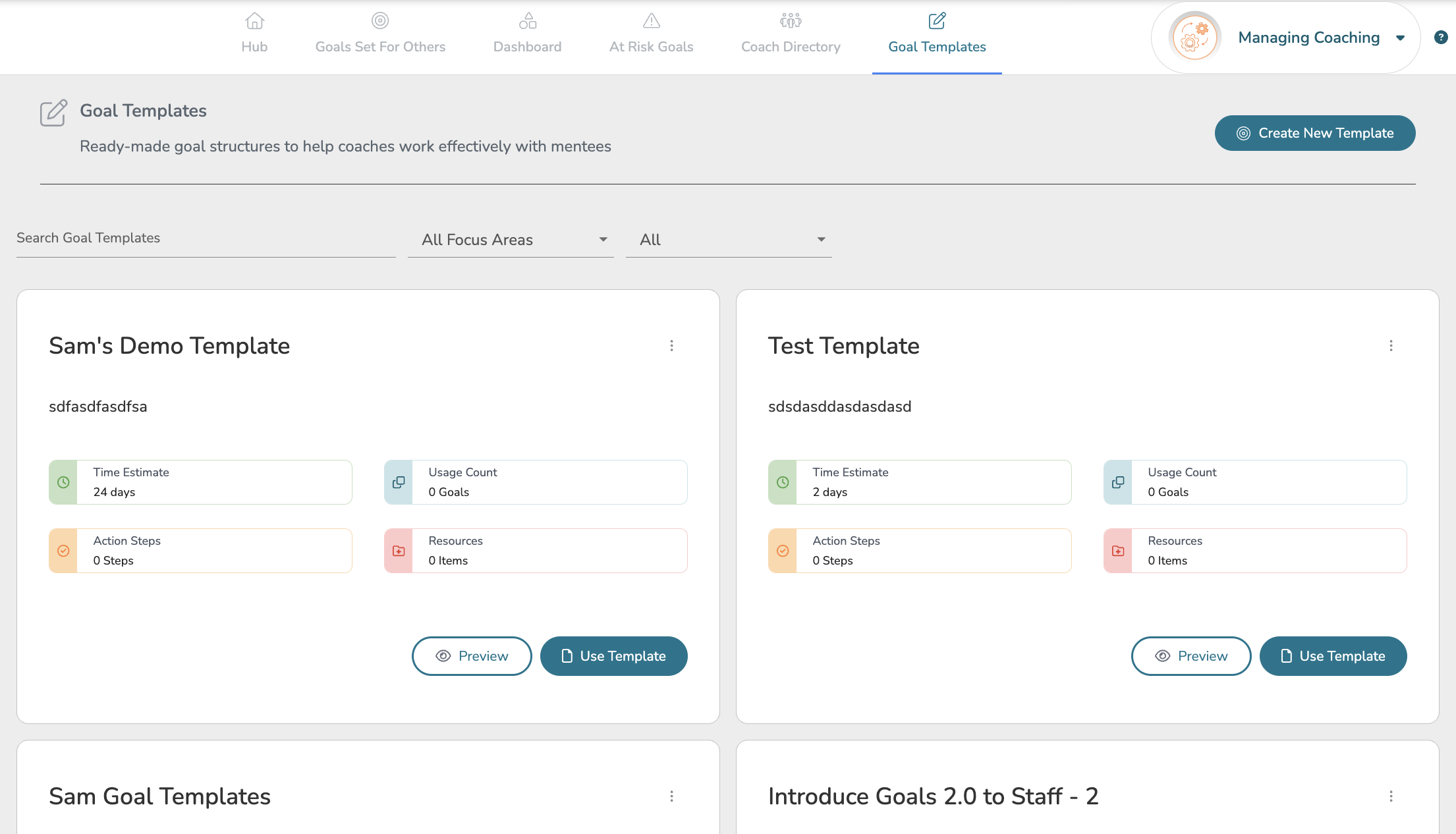Click the help question mark icon
The width and height of the screenshot is (1456, 834).
click(x=1441, y=38)
